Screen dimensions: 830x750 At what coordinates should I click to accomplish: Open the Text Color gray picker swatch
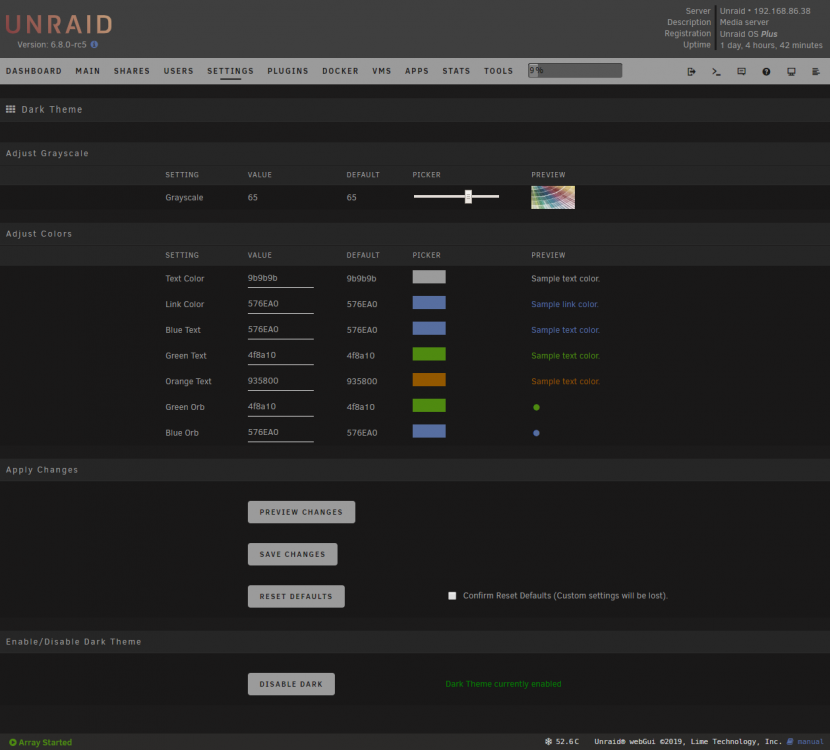429,277
